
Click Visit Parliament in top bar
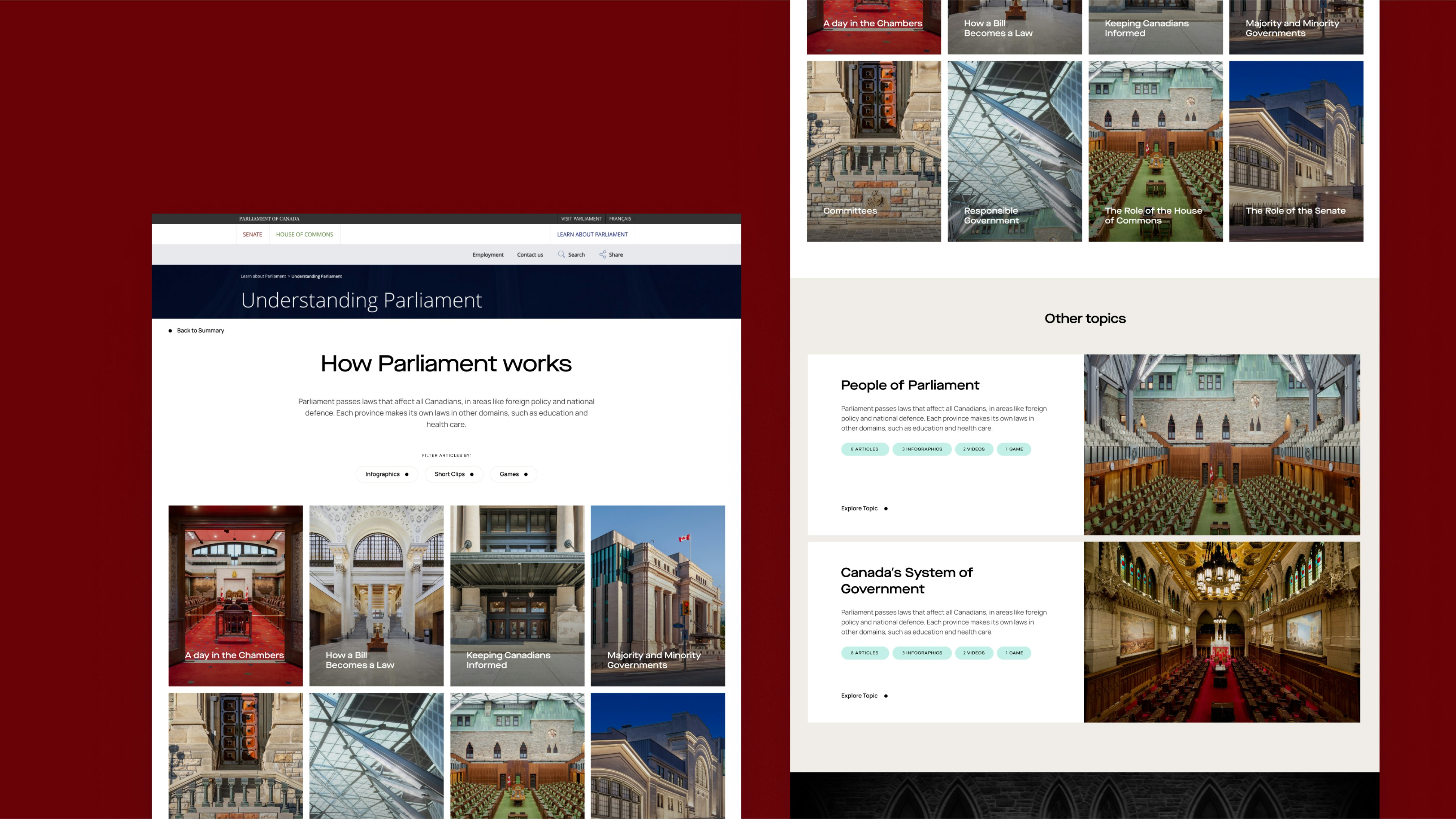(582, 219)
